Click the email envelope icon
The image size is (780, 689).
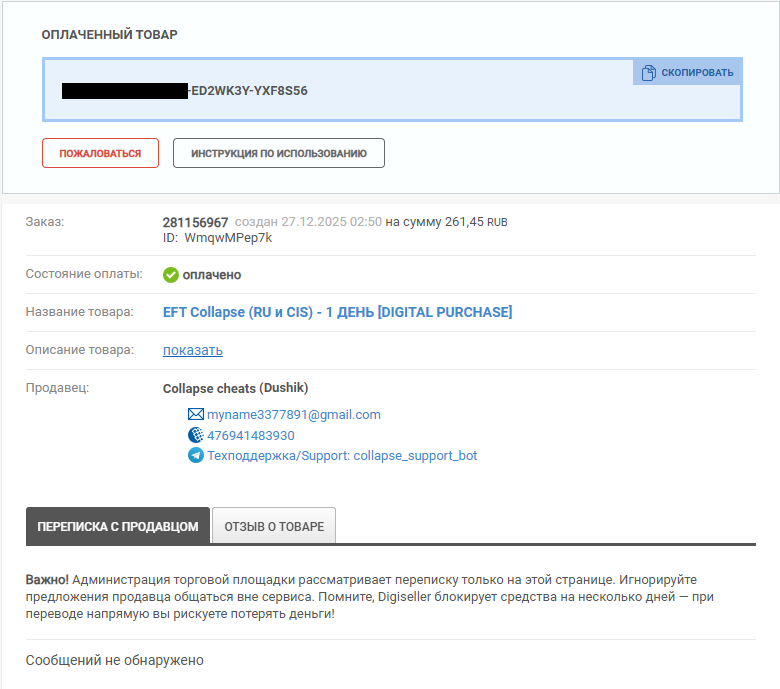pyautogui.click(x=195, y=414)
